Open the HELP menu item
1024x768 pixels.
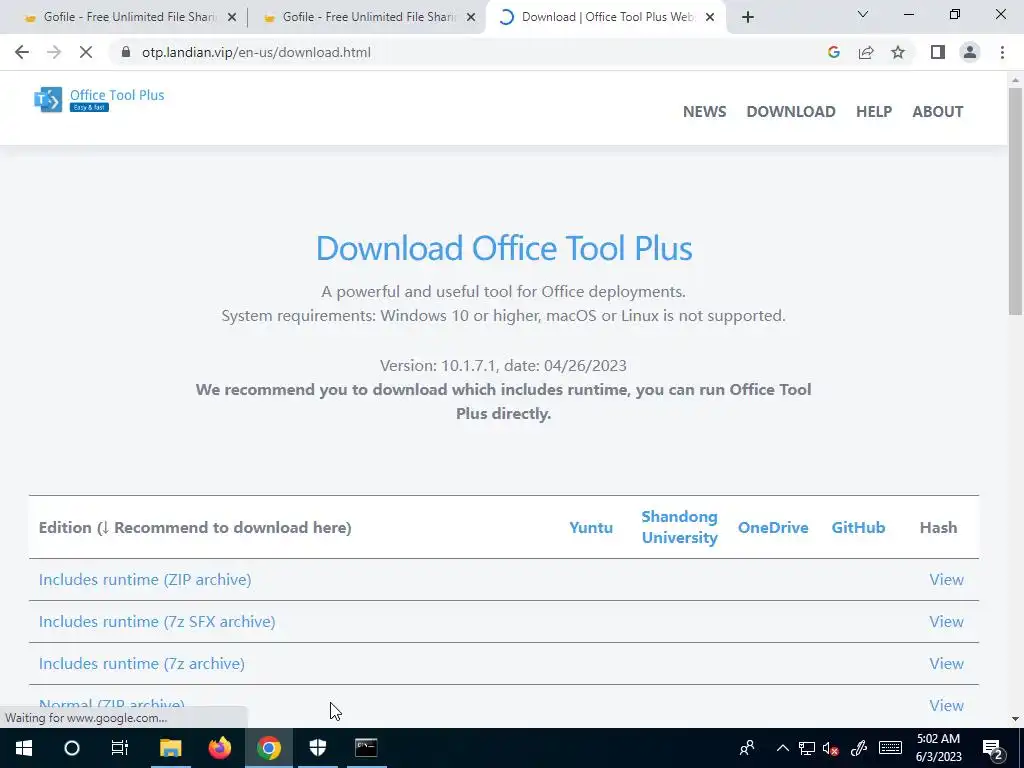coord(874,112)
